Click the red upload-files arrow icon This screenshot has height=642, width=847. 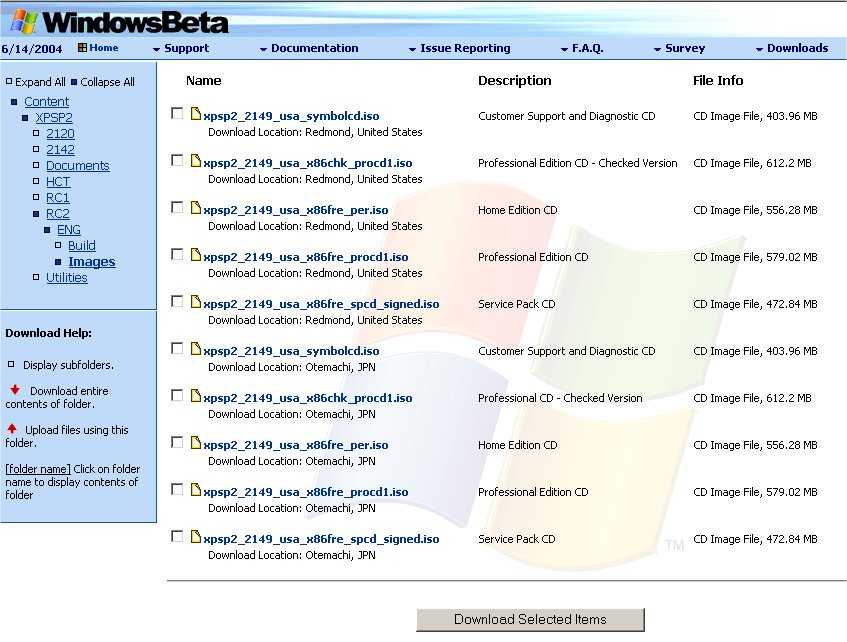12,429
